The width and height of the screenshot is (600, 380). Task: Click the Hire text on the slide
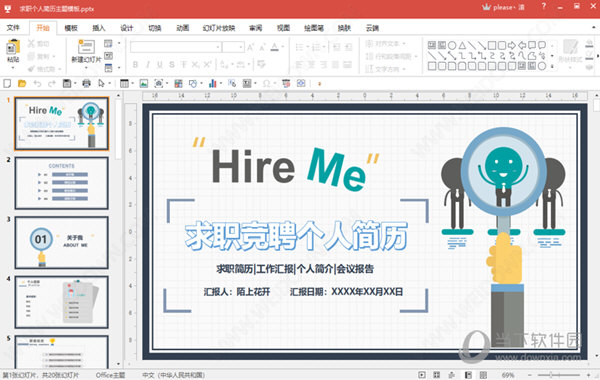tap(253, 166)
